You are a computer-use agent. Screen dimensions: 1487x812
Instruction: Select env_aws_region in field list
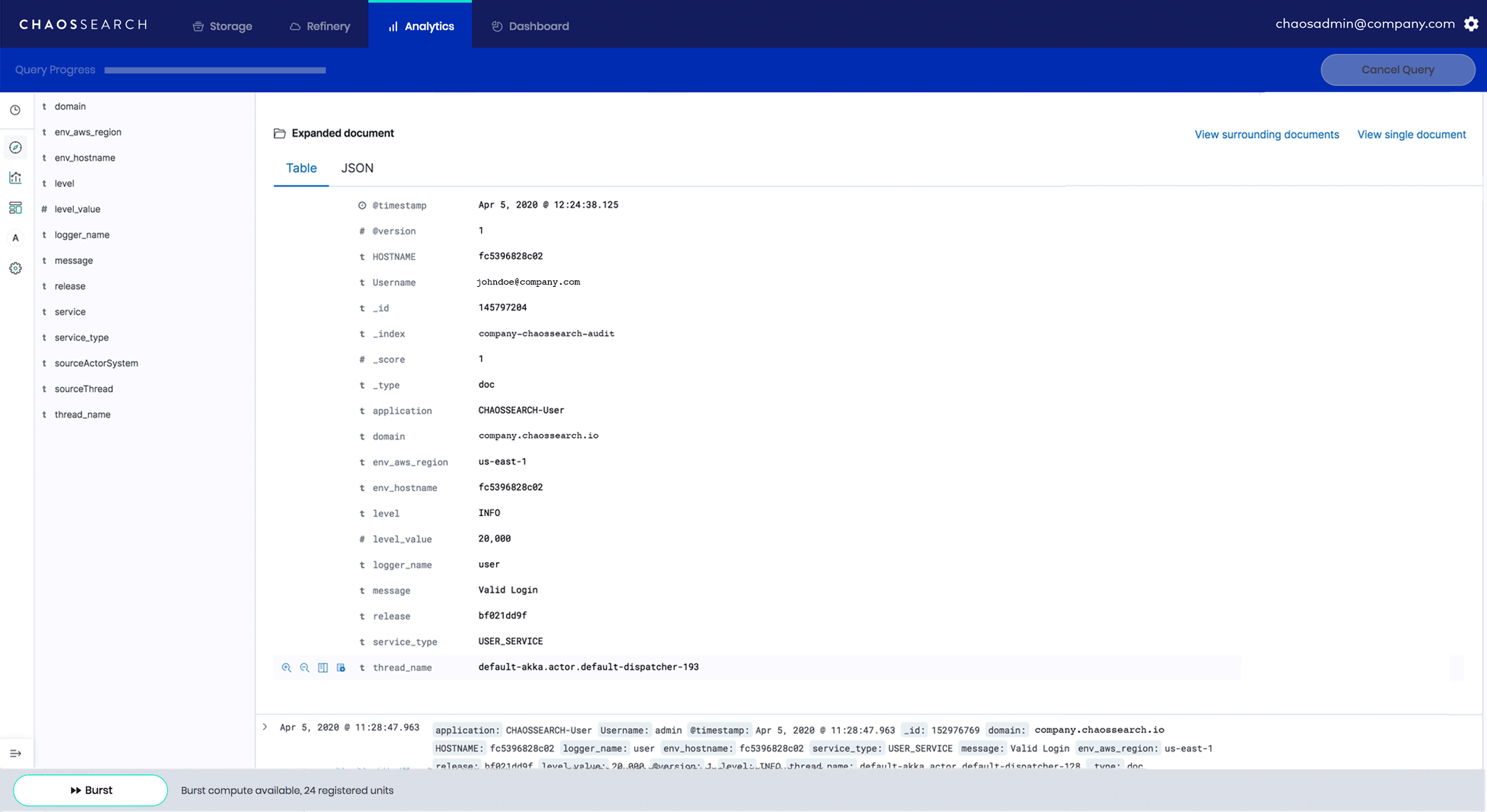pyautogui.click(x=88, y=132)
